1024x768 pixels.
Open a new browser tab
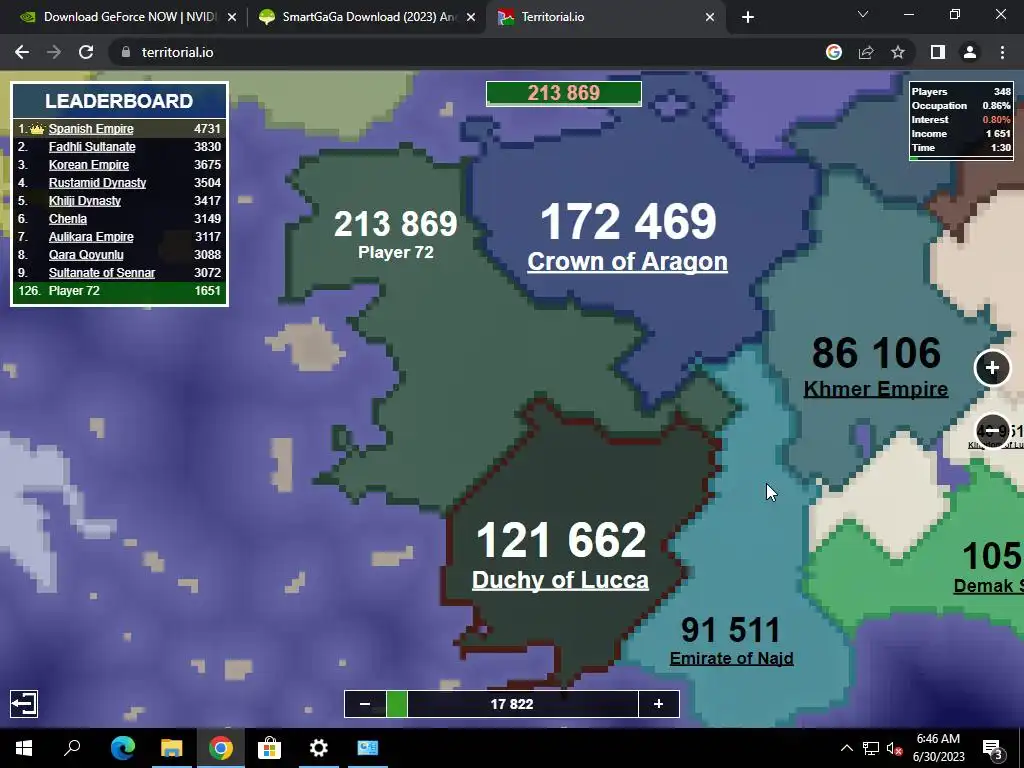click(x=748, y=18)
